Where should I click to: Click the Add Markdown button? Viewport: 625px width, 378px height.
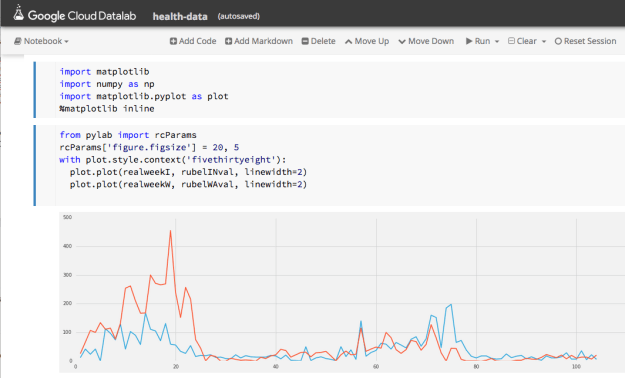pos(259,41)
